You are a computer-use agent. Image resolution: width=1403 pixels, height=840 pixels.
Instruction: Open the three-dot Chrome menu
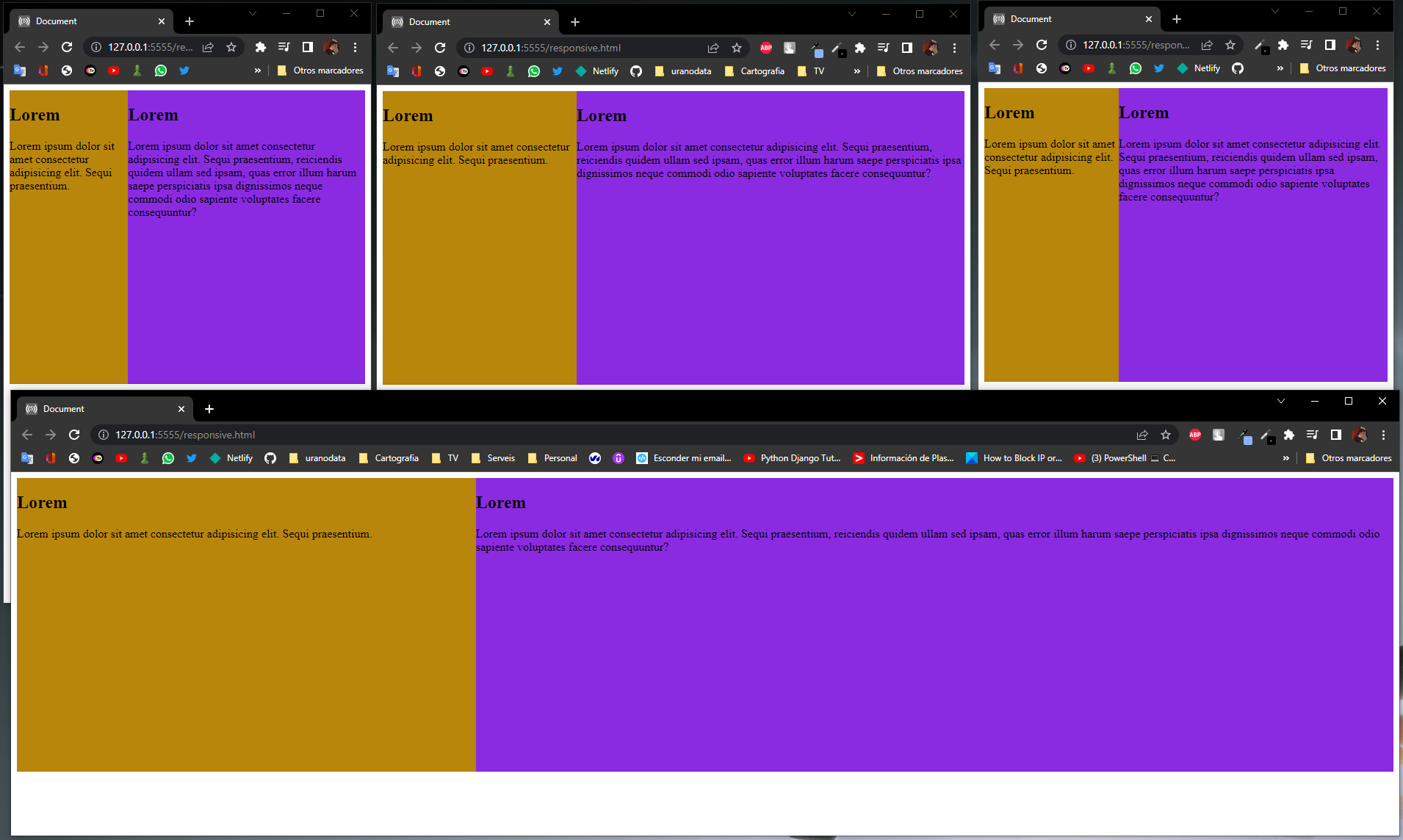coord(1384,435)
